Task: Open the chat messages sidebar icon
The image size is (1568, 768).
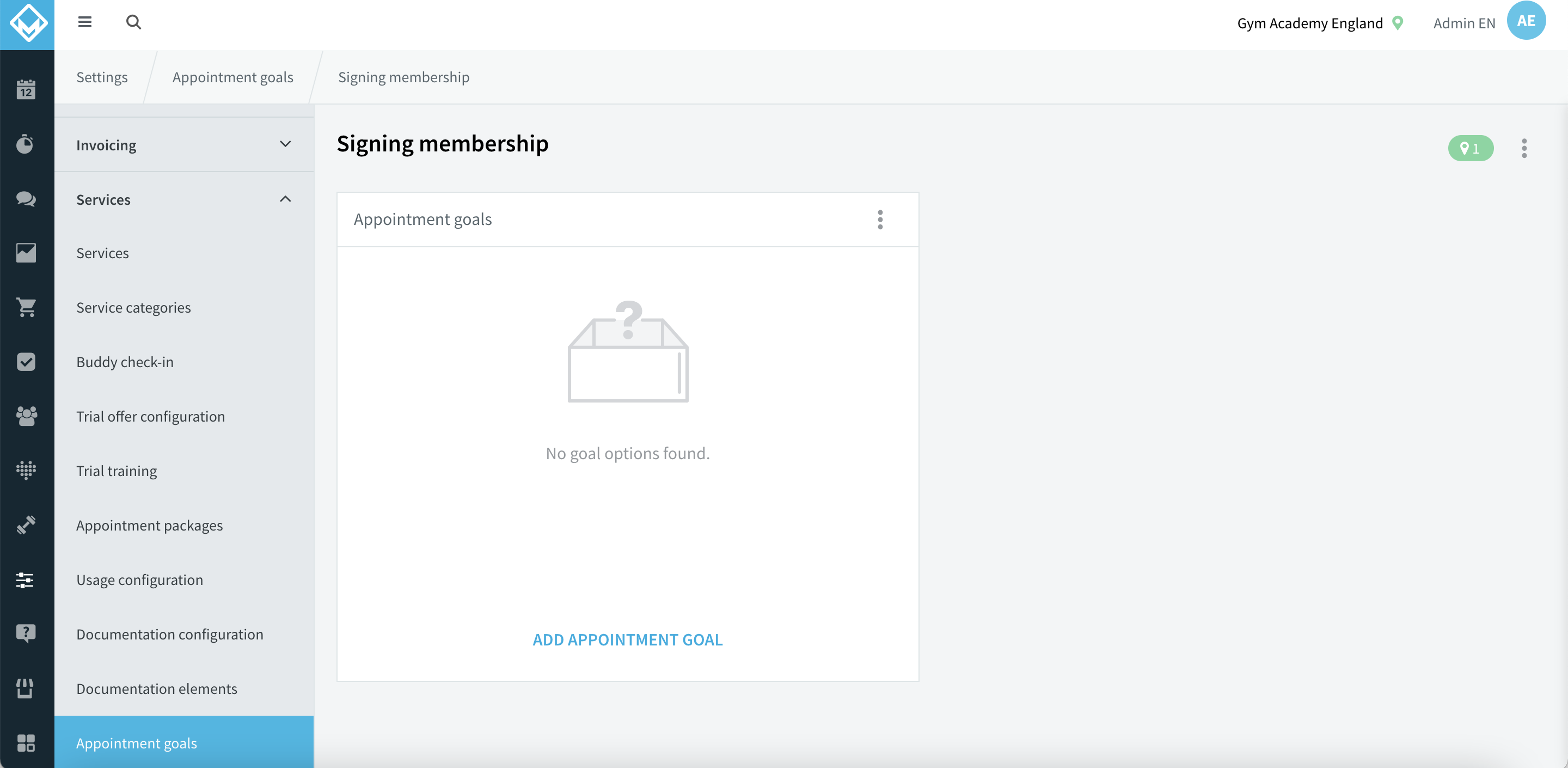Action: (26, 199)
